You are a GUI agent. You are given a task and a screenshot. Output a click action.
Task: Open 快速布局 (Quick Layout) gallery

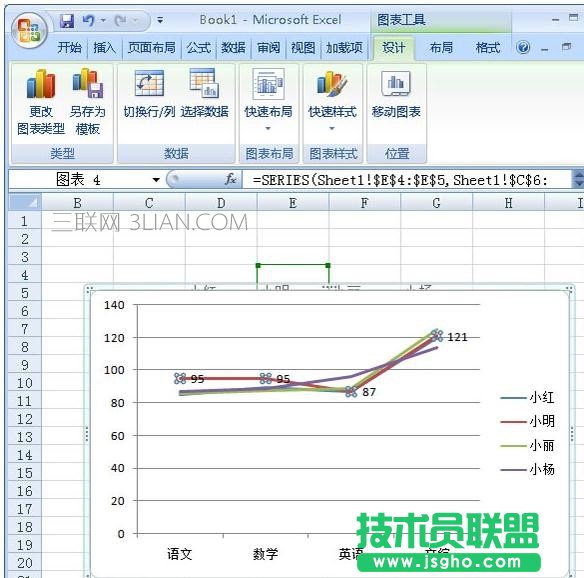pyautogui.click(x=268, y=100)
